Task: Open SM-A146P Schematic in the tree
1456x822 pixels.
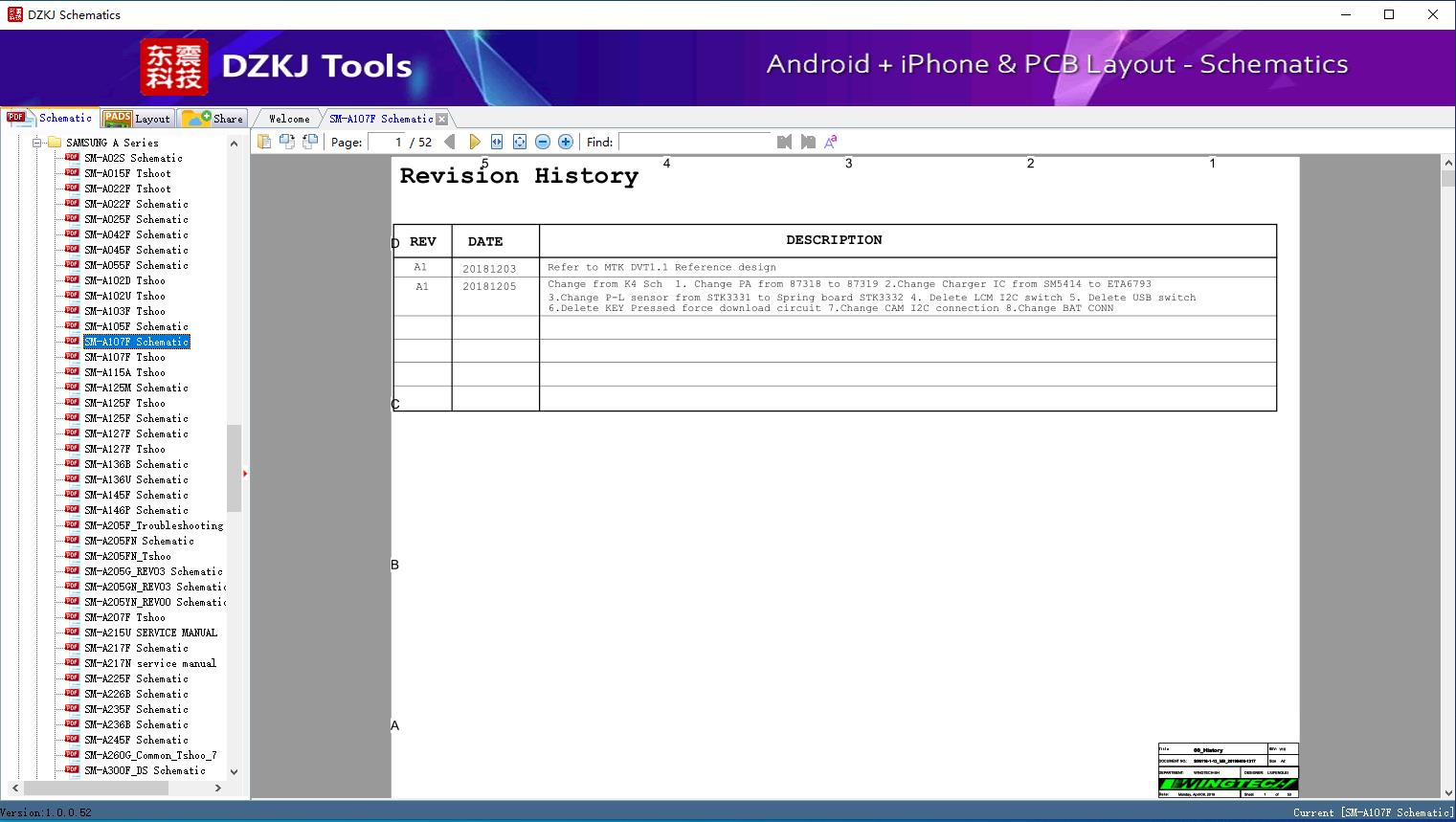Action: (x=136, y=510)
